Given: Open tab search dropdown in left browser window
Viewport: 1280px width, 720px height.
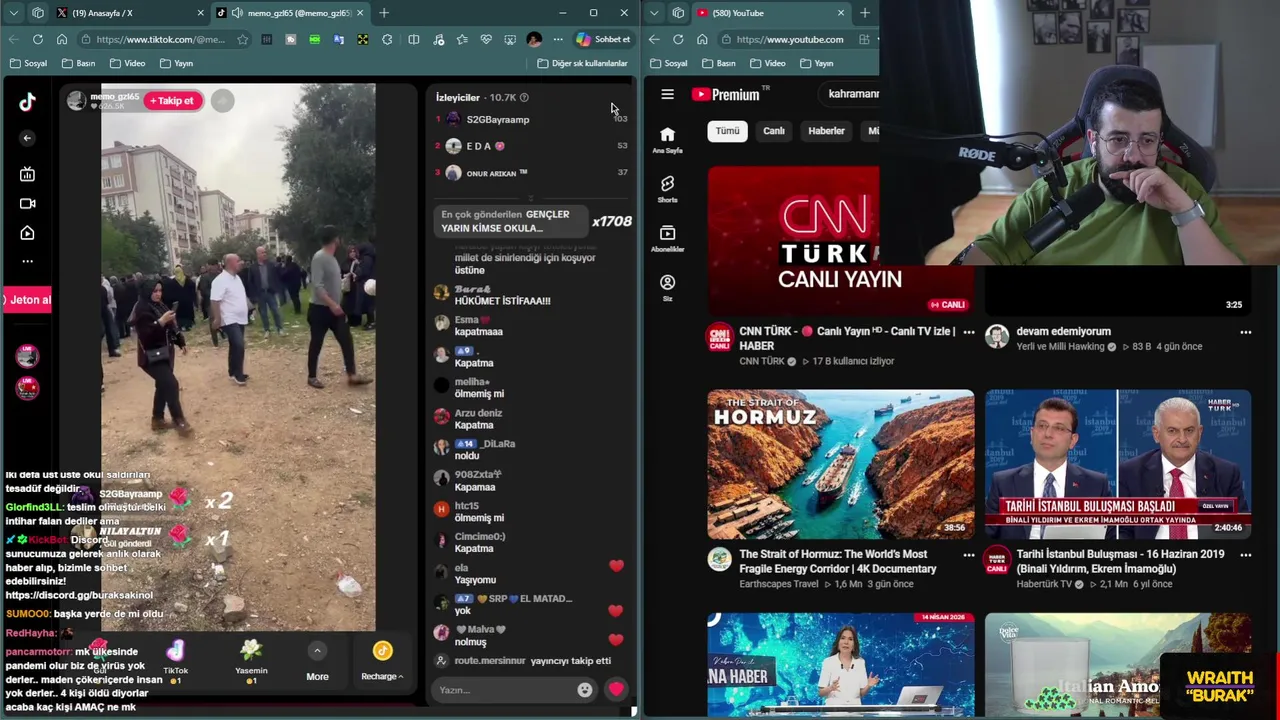Looking at the screenshot, I should [x=13, y=13].
